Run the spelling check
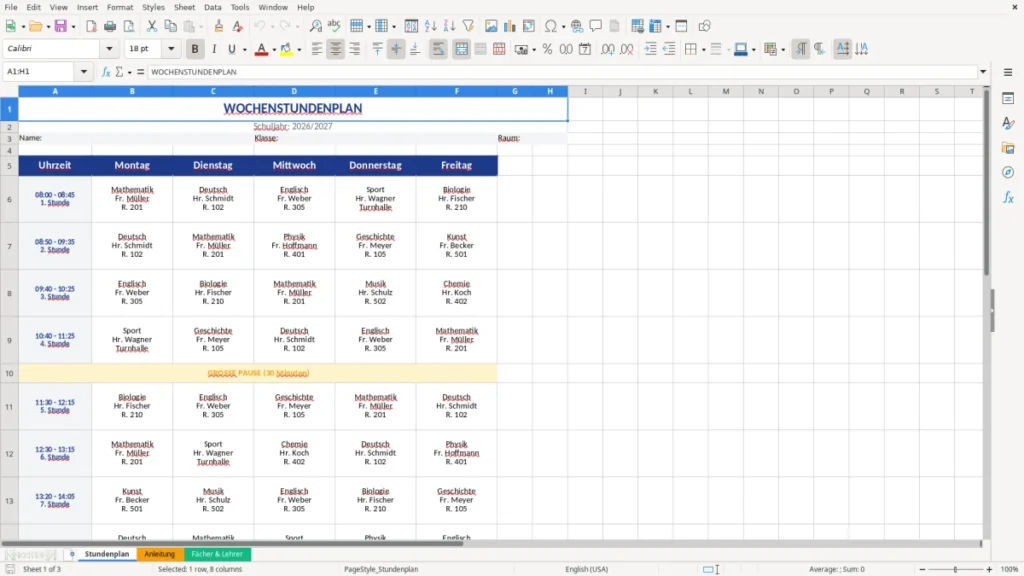 [x=334, y=26]
